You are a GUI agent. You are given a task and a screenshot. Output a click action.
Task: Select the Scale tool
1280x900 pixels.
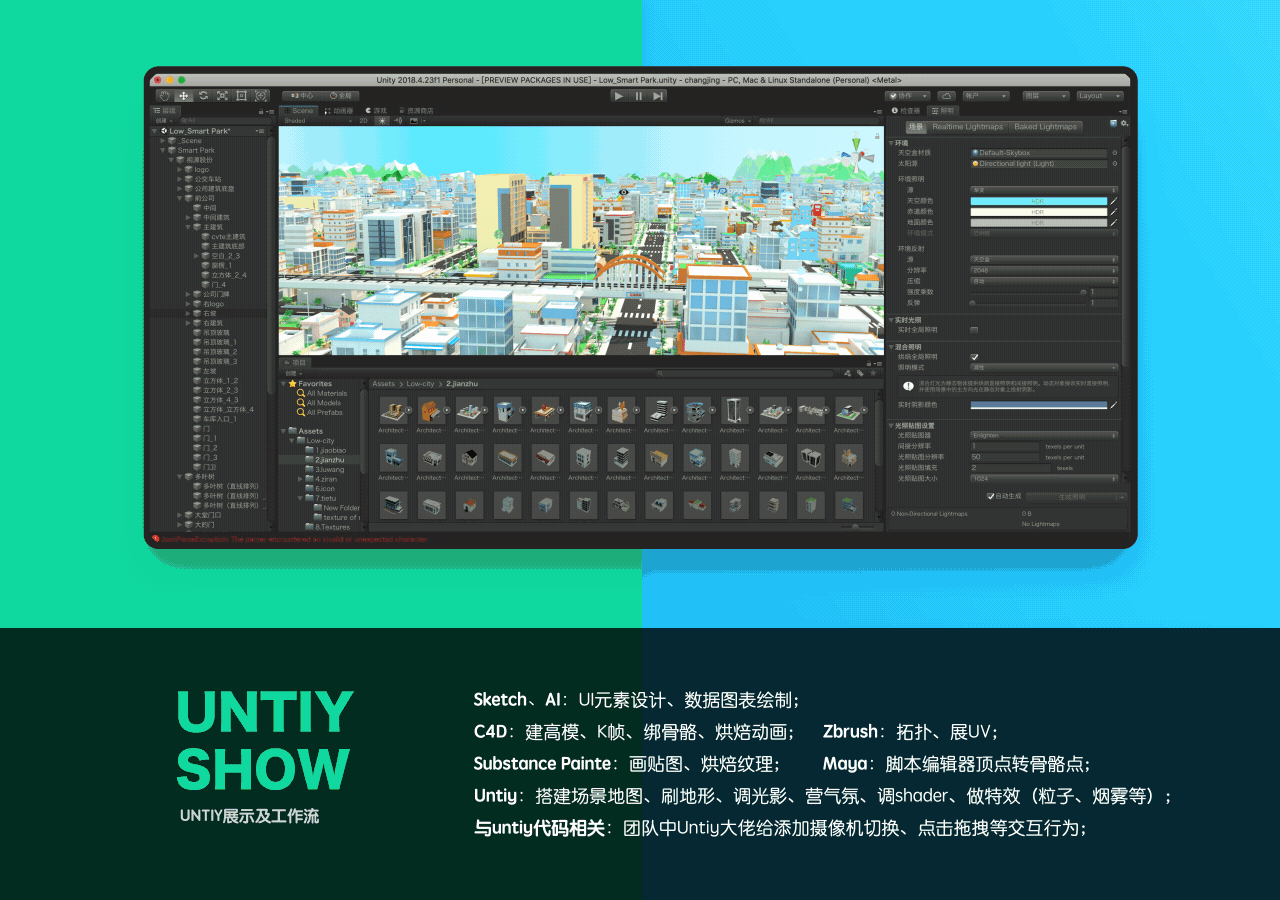pos(222,96)
